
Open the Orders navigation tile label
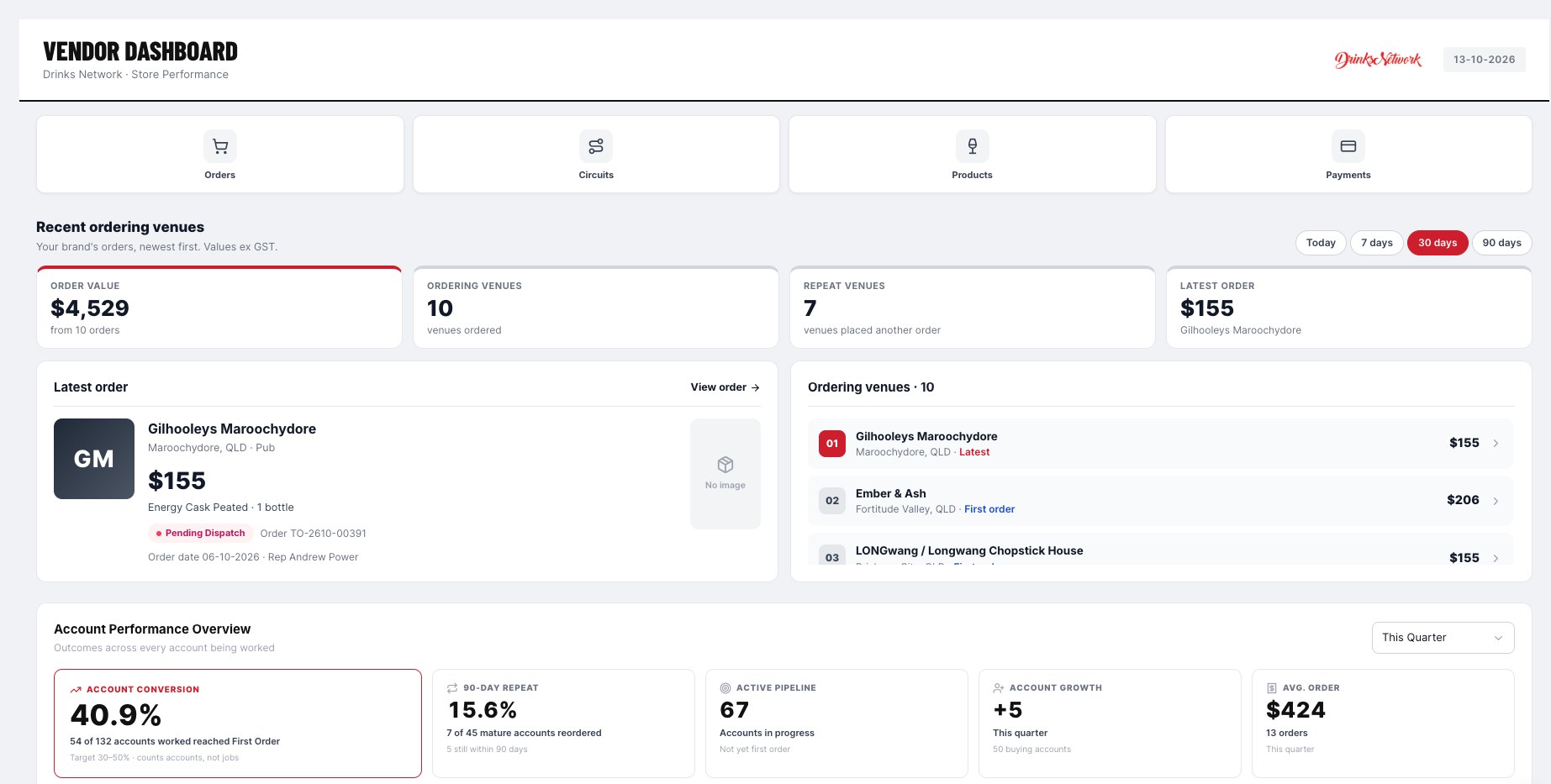coord(220,175)
